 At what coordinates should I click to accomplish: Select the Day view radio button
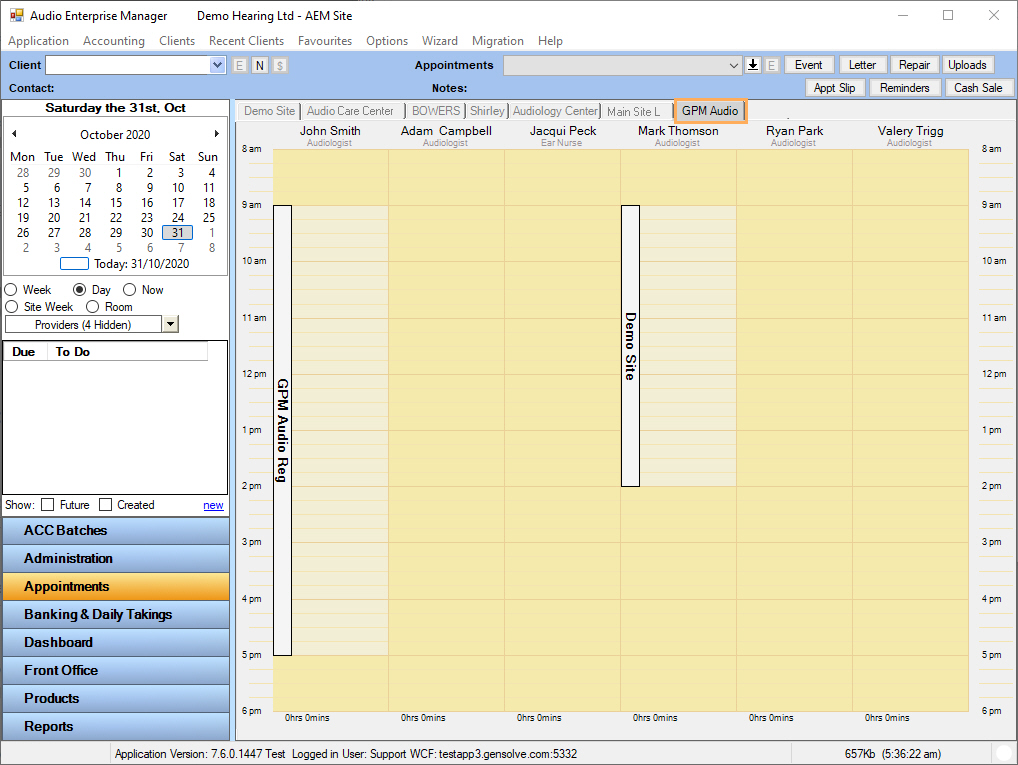(x=79, y=290)
